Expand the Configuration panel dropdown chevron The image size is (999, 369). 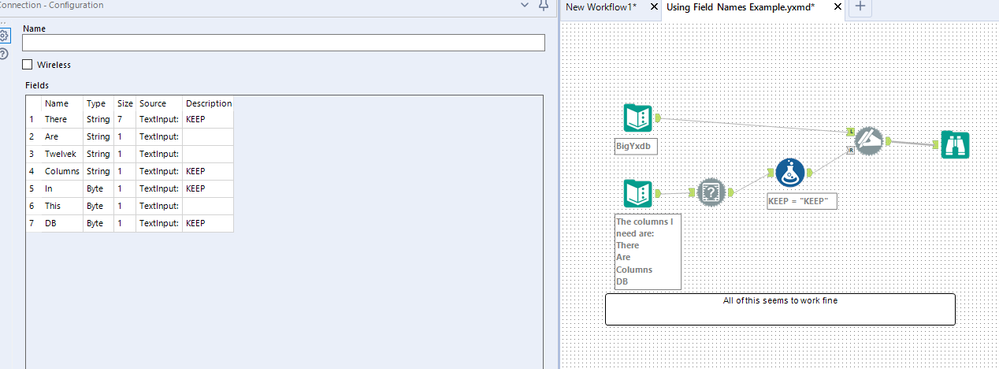524,5
